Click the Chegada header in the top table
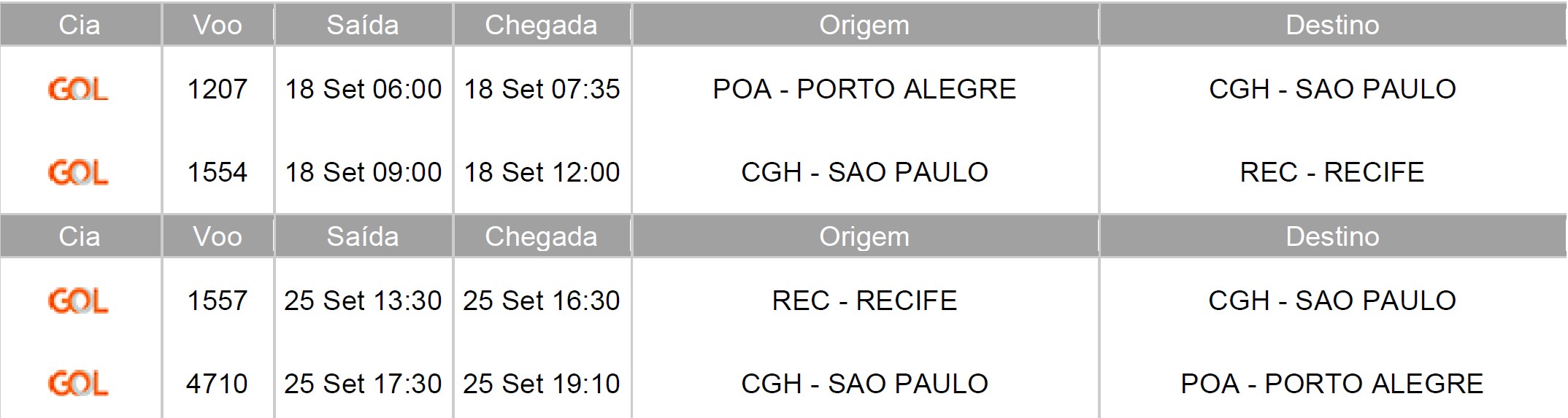 (x=542, y=25)
